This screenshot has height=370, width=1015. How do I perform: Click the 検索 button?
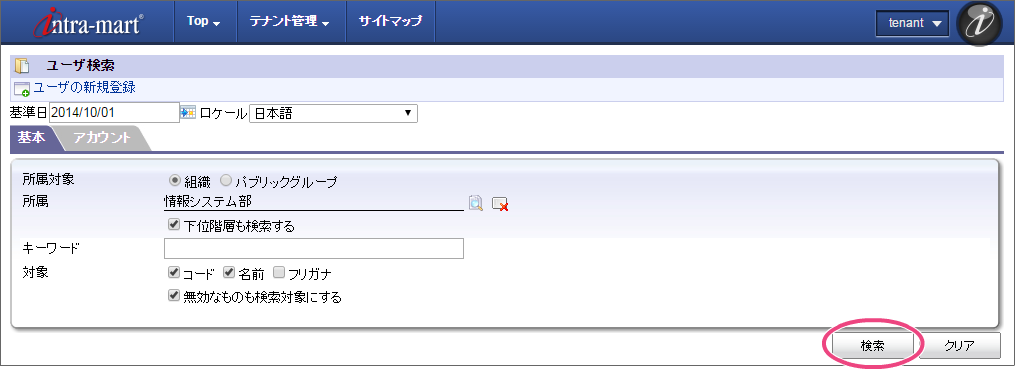click(x=873, y=345)
